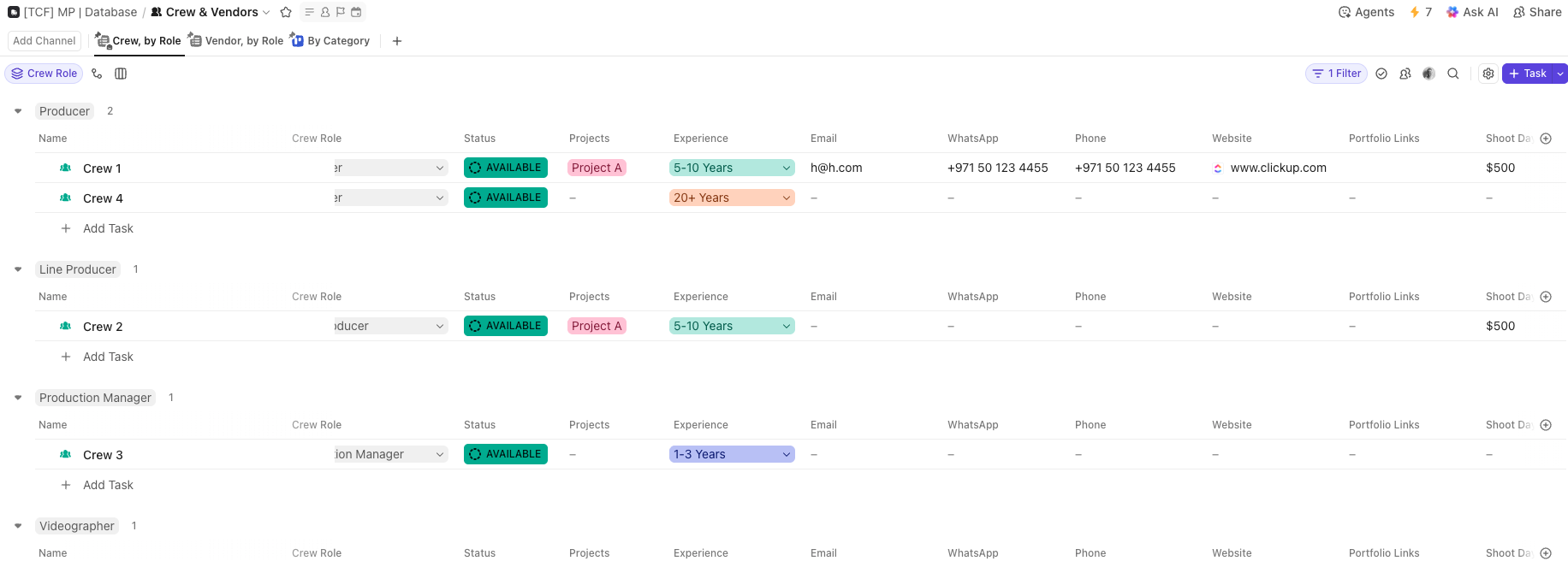Image resolution: width=1568 pixels, height=561 pixels.
Task: Favorite this list with the star icon
Action: pos(286,12)
